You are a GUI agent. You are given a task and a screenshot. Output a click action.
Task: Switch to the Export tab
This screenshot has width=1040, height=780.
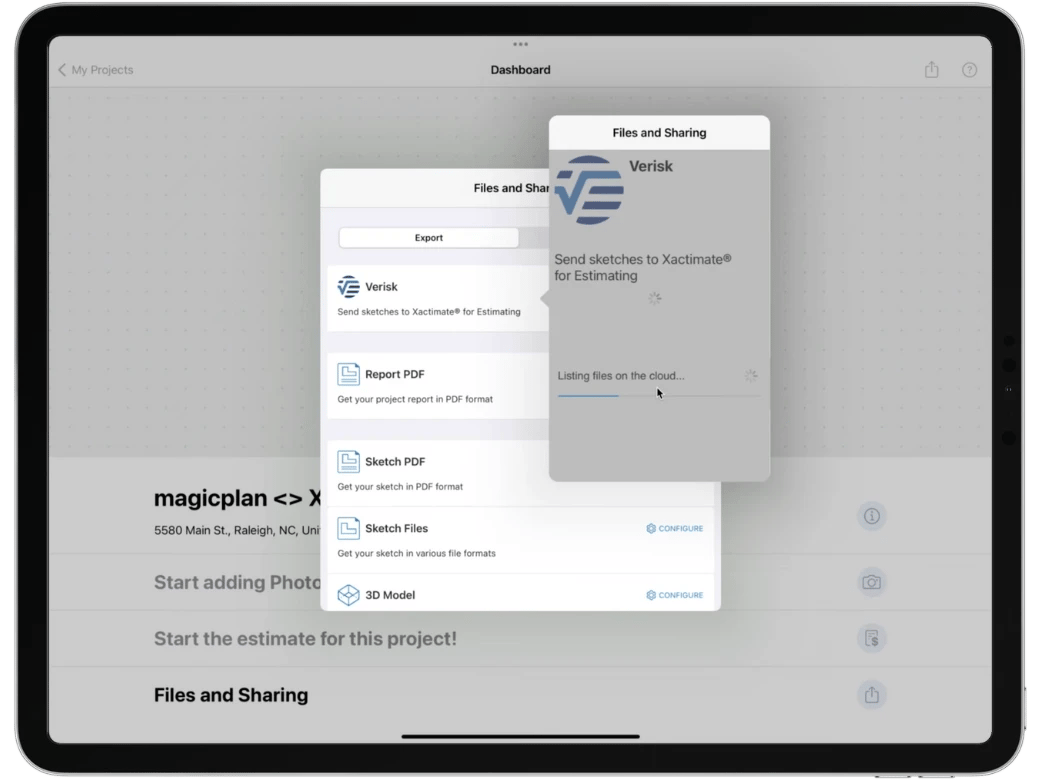[x=429, y=237]
